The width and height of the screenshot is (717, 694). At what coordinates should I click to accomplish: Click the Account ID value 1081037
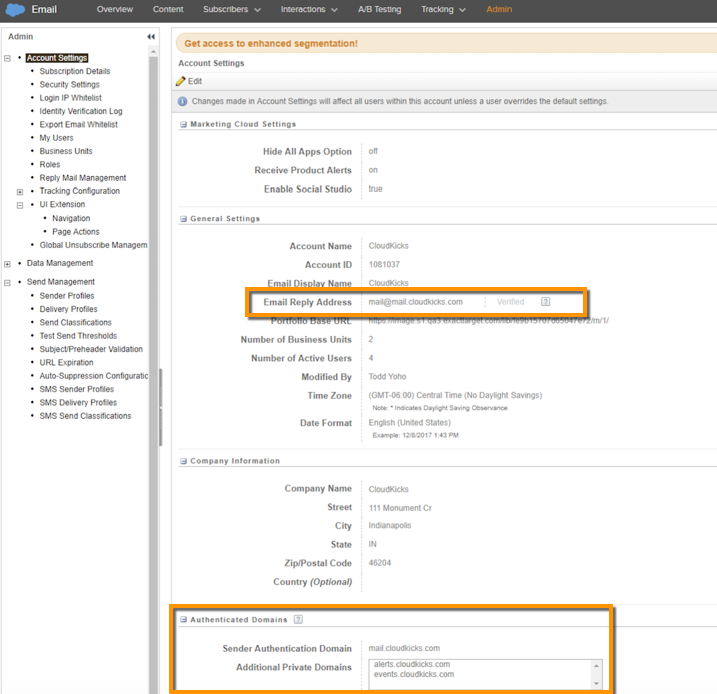(x=384, y=264)
